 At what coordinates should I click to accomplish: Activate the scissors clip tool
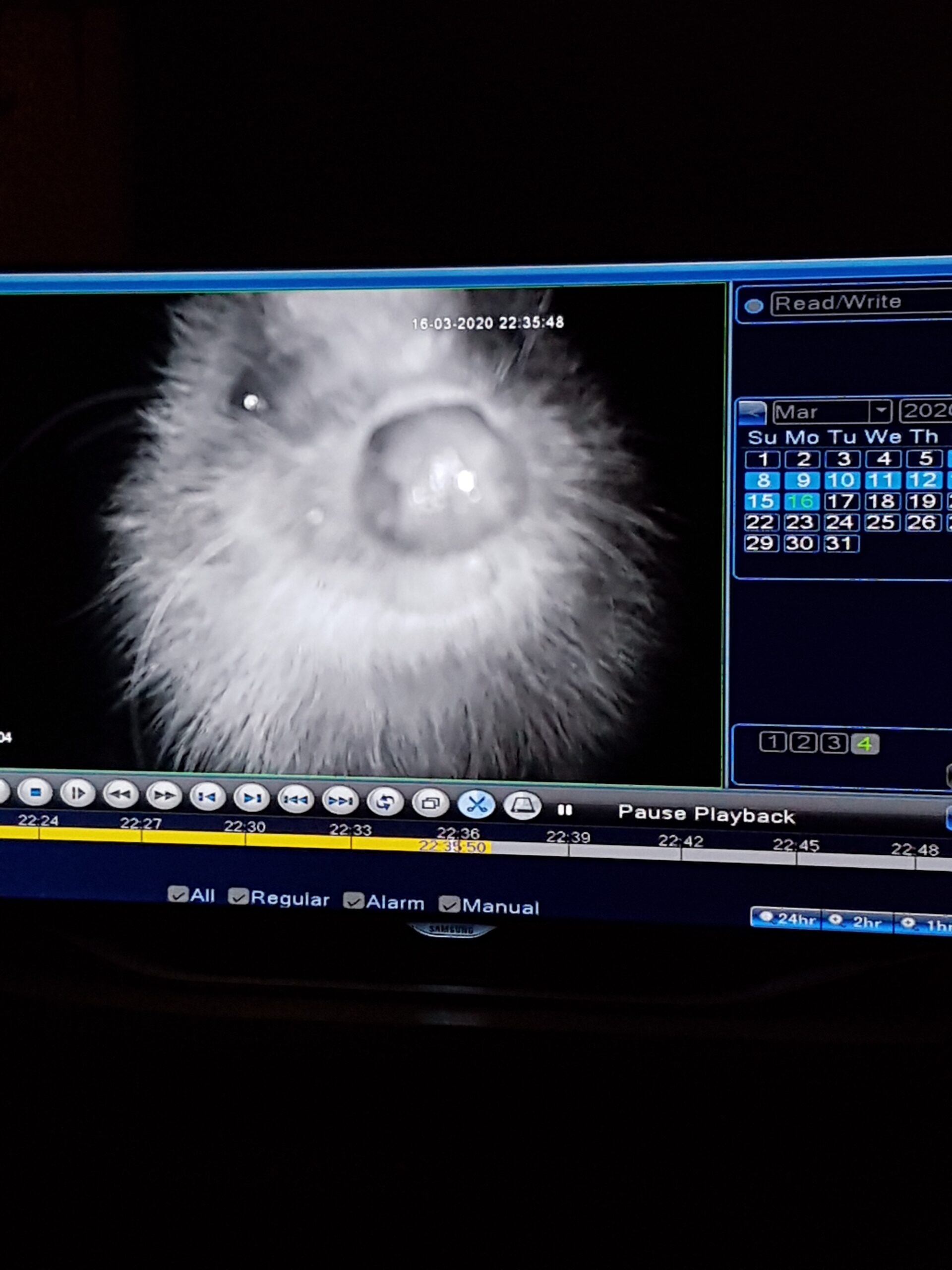tap(476, 804)
